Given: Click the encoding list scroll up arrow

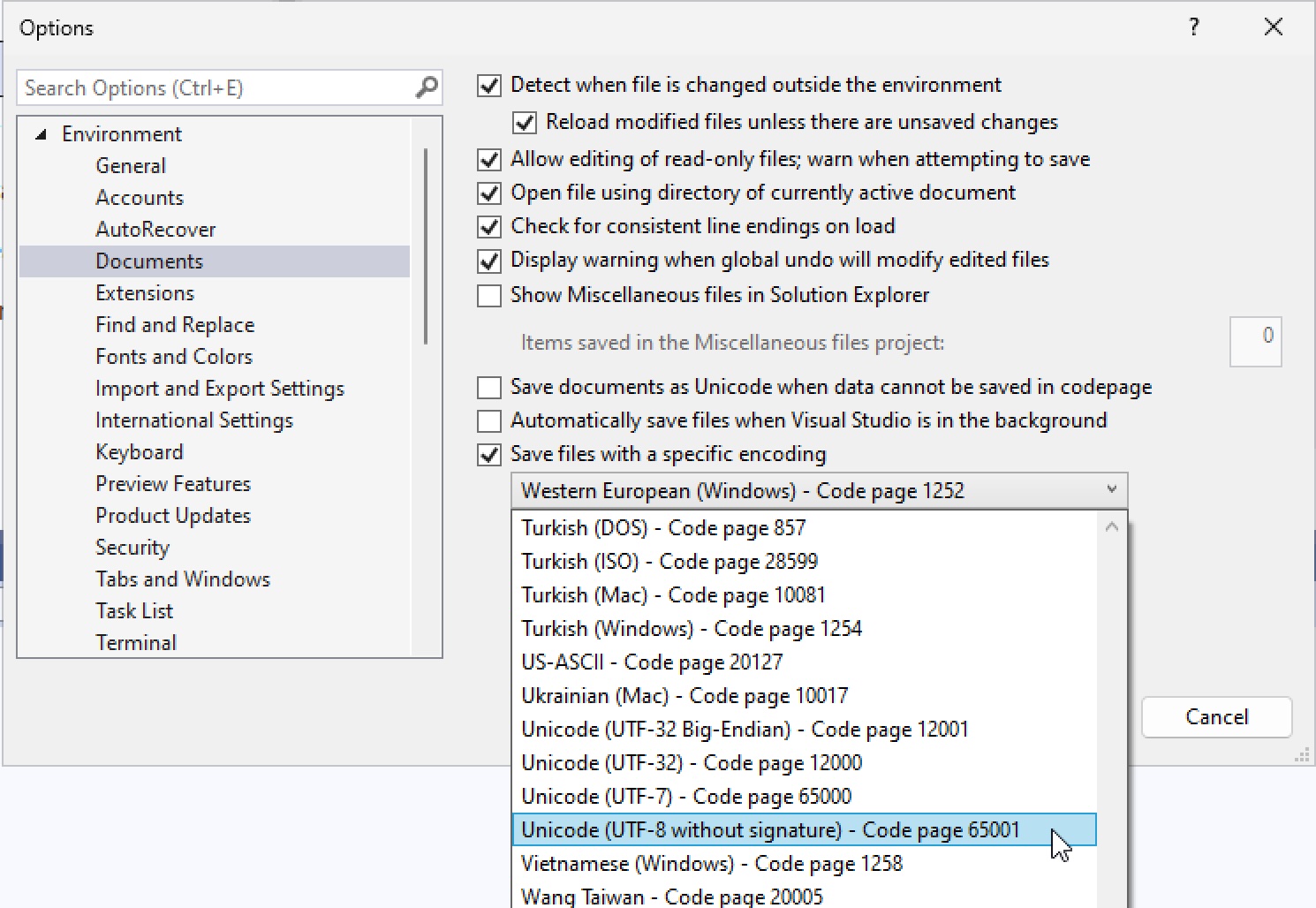Looking at the screenshot, I should point(1112,526).
